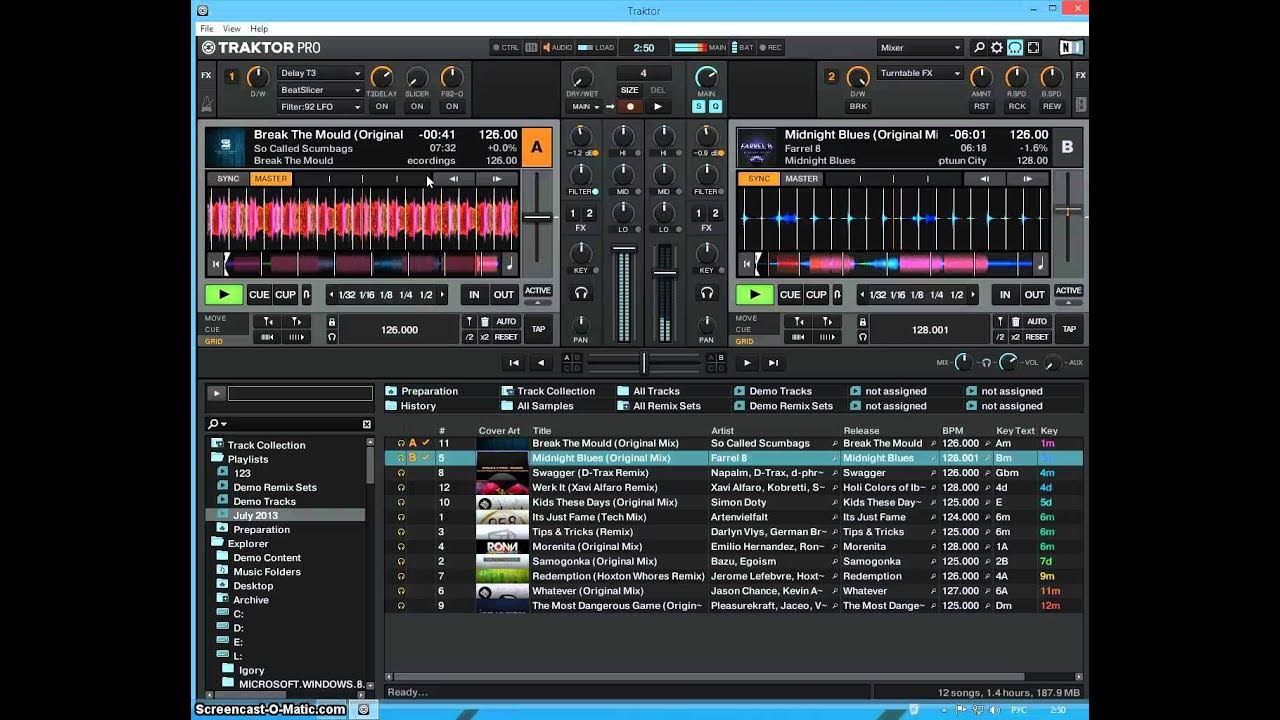Toggle snap S button in master panel
Screen dimensions: 1280x720
(699, 106)
